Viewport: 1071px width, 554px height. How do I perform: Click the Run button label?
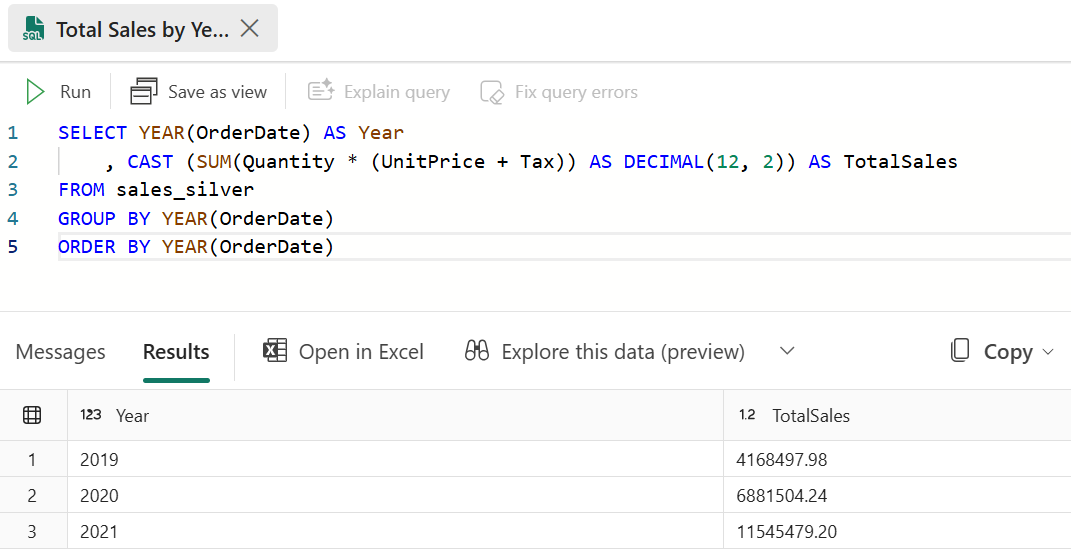(75, 92)
